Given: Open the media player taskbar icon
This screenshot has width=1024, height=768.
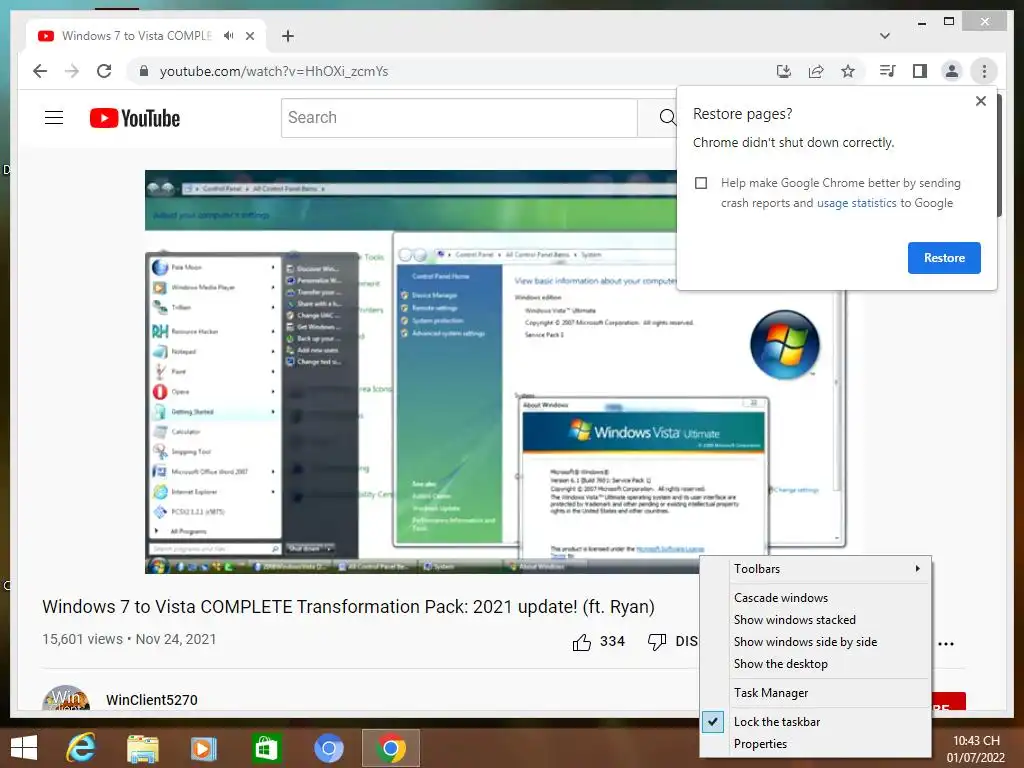Looking at the screenshot, I should [204, 748].
